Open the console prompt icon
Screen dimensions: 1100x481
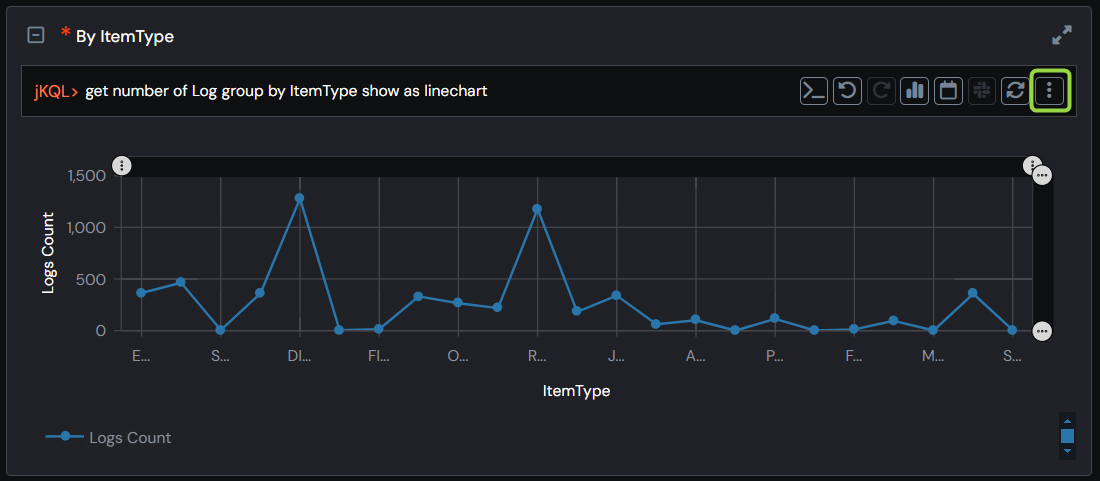[x=814, y=90]
